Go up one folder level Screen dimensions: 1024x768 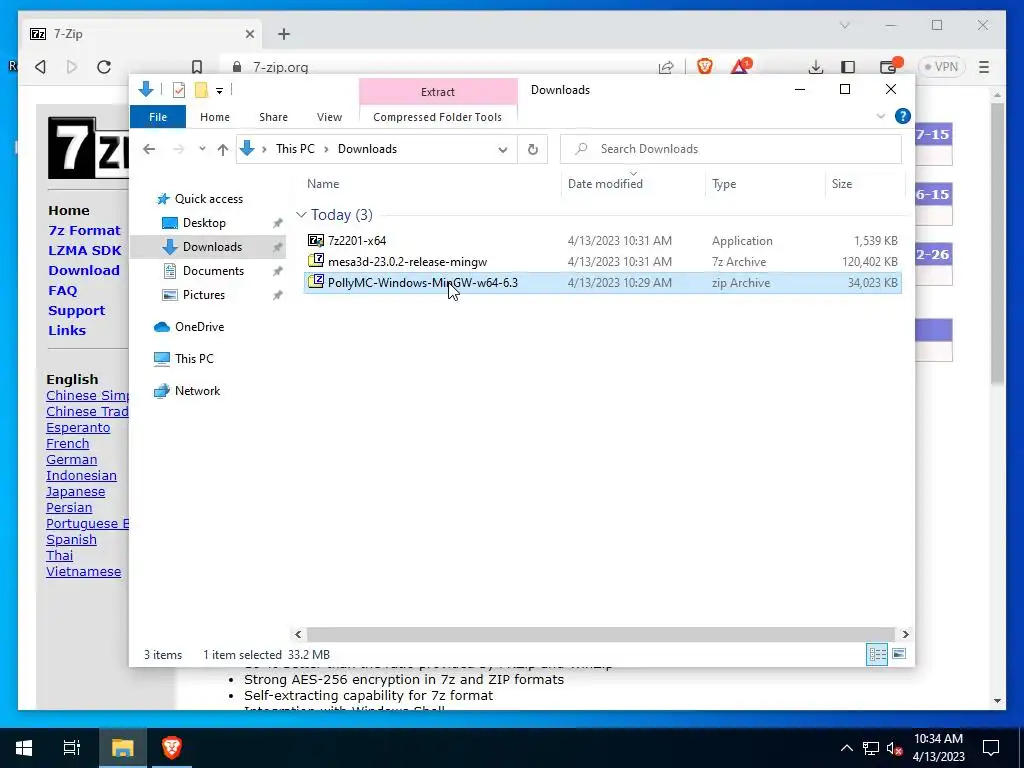pyautogui.click(x=223, y=150)
